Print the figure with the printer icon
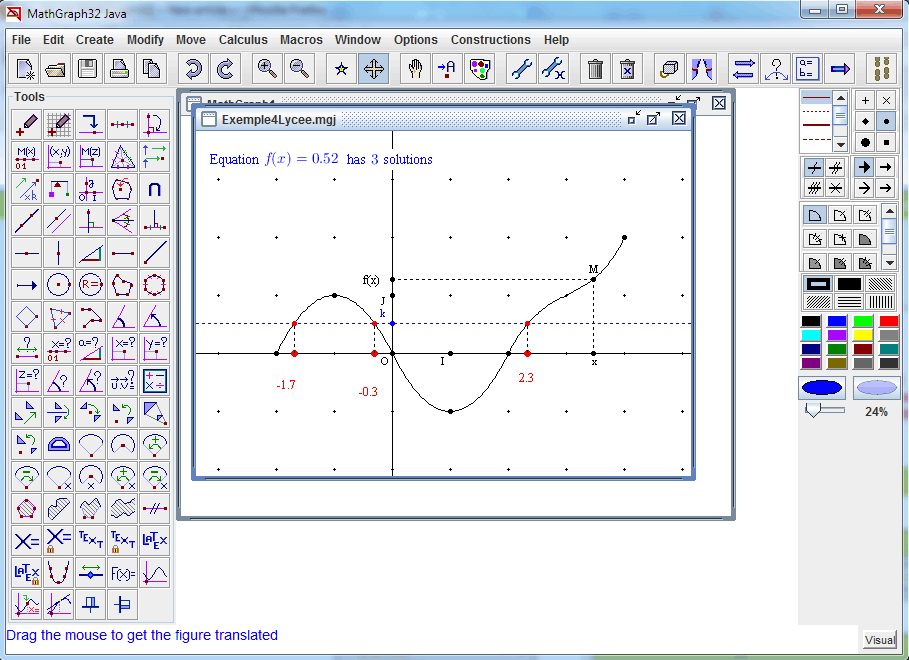The width and height of the screenshot is (909, 660). pos(119,69)
